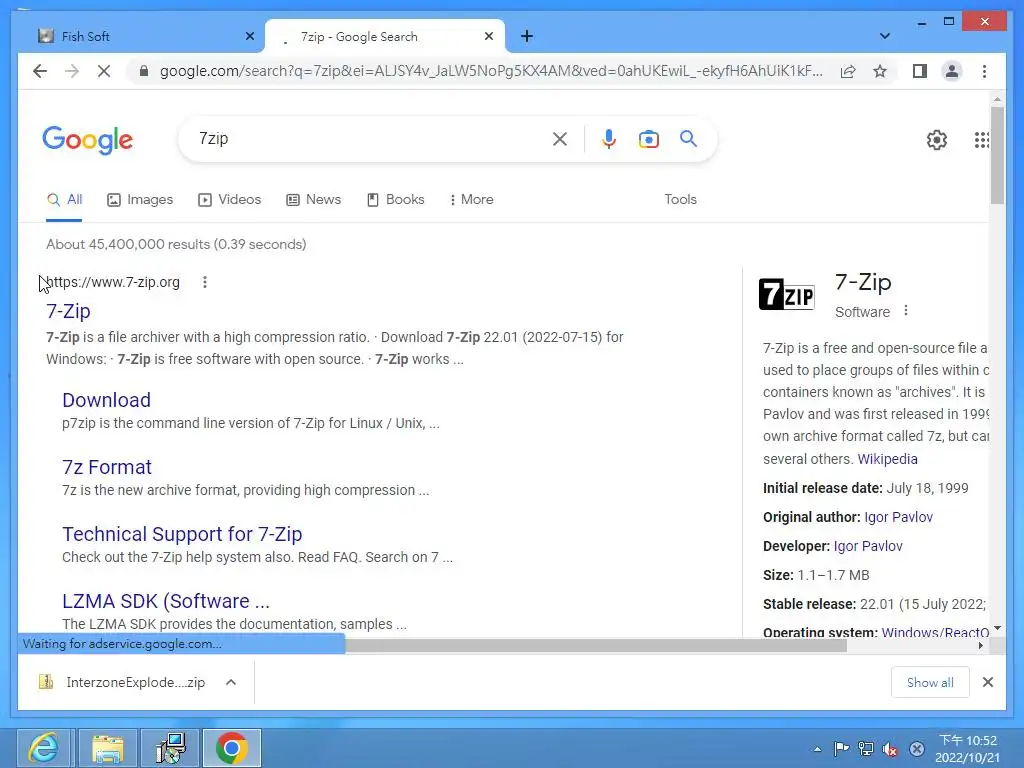Screen dimensions: 1024x768
Task: Show hidden system tray icons
Action: coord(817,749)
